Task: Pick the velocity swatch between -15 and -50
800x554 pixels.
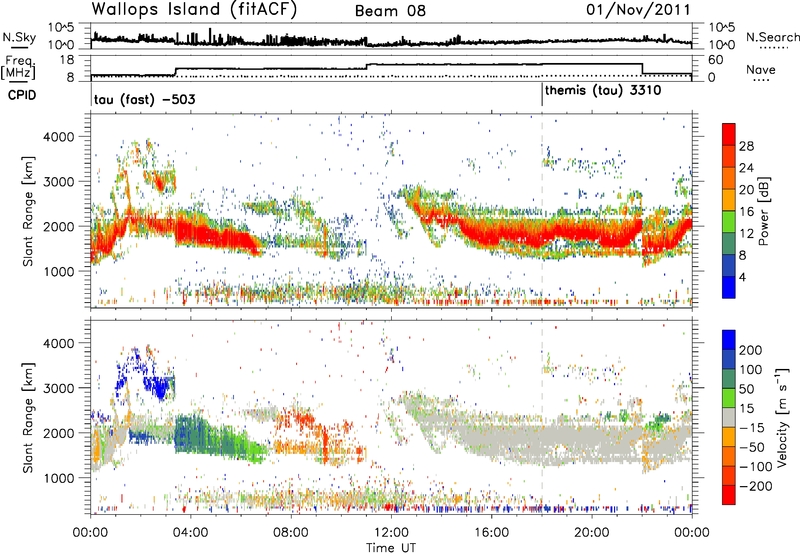Action: pos(729,437)
